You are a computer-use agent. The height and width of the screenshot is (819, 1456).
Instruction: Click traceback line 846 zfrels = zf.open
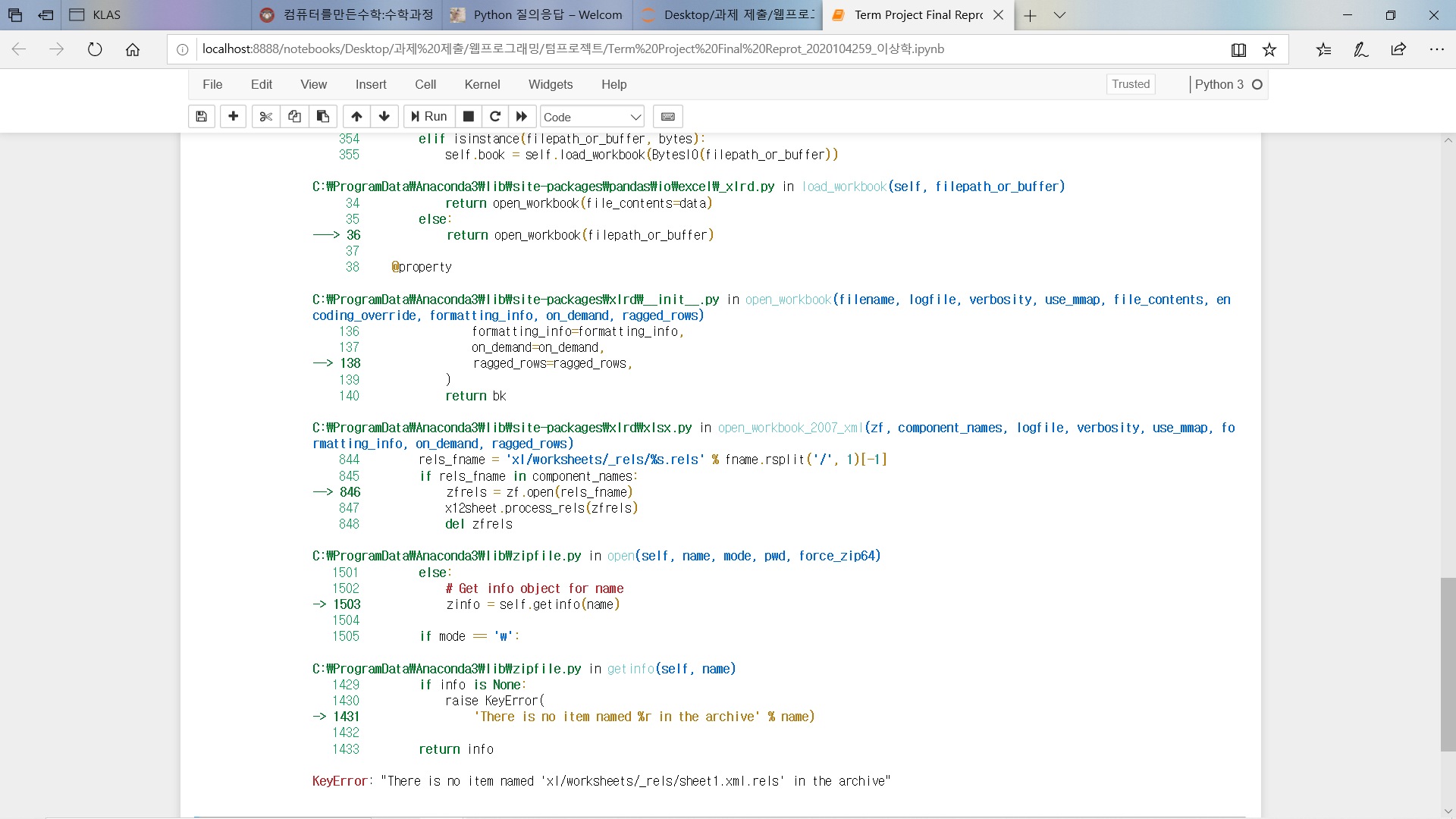[x=539, y=492]
